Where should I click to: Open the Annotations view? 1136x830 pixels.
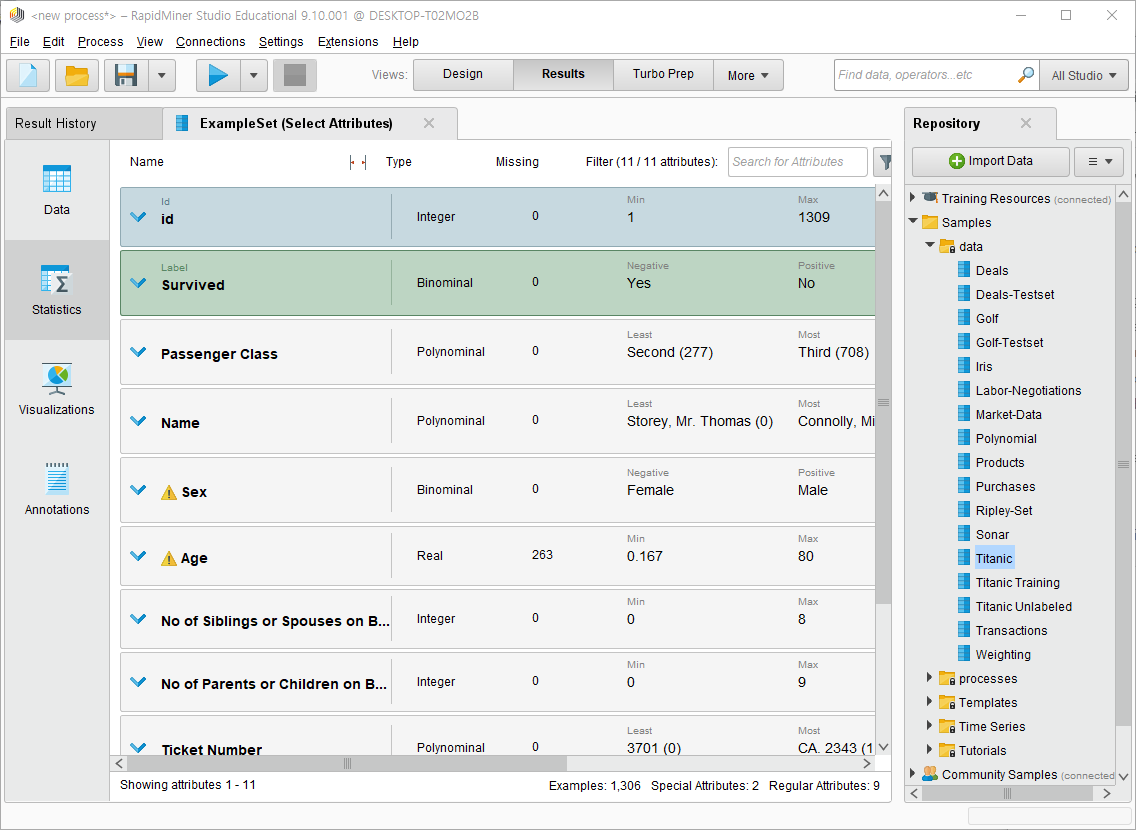(x=57, y=490)
